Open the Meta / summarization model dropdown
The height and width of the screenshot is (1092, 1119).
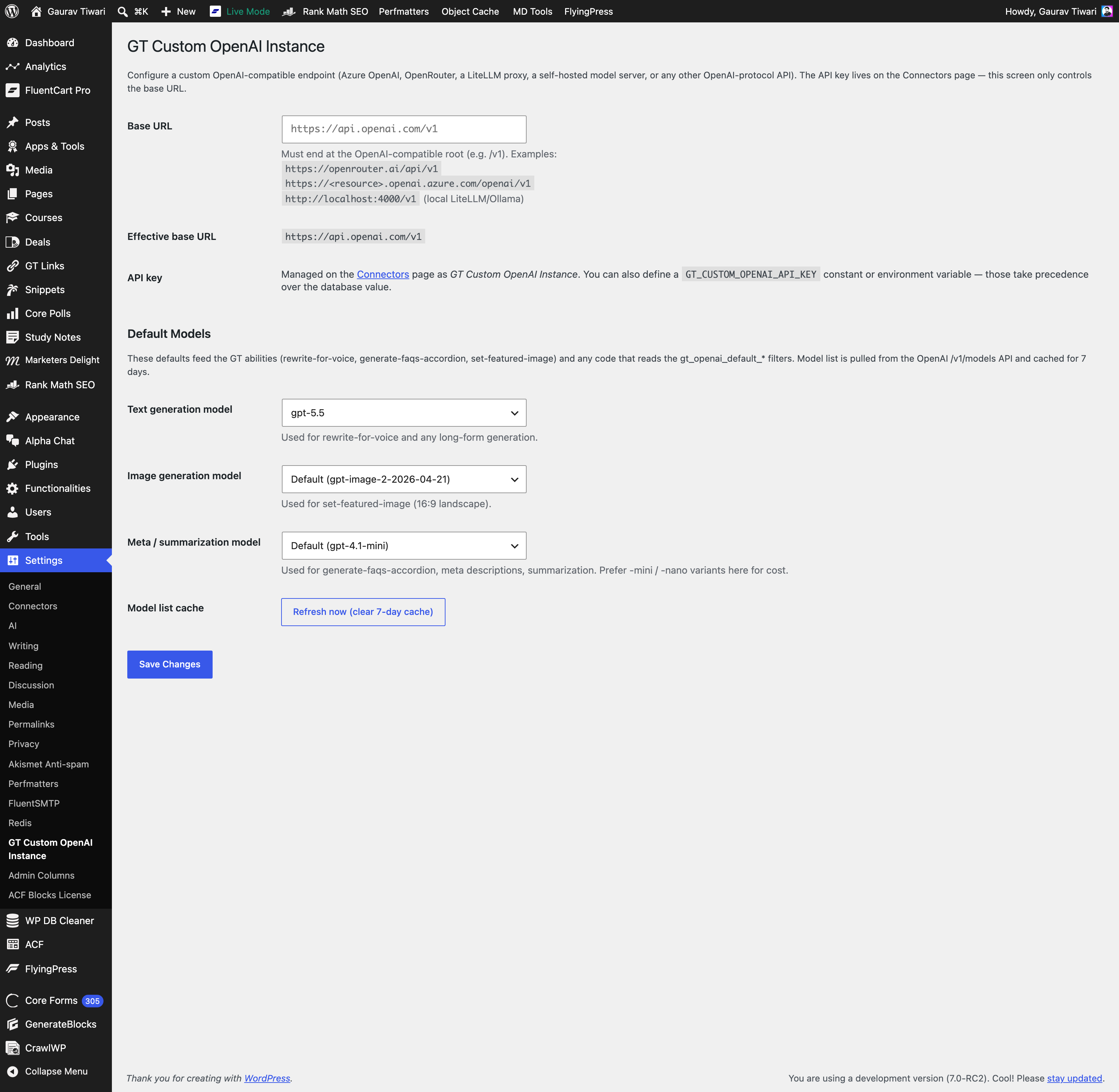pyautogui.click(x=404, y=546)
